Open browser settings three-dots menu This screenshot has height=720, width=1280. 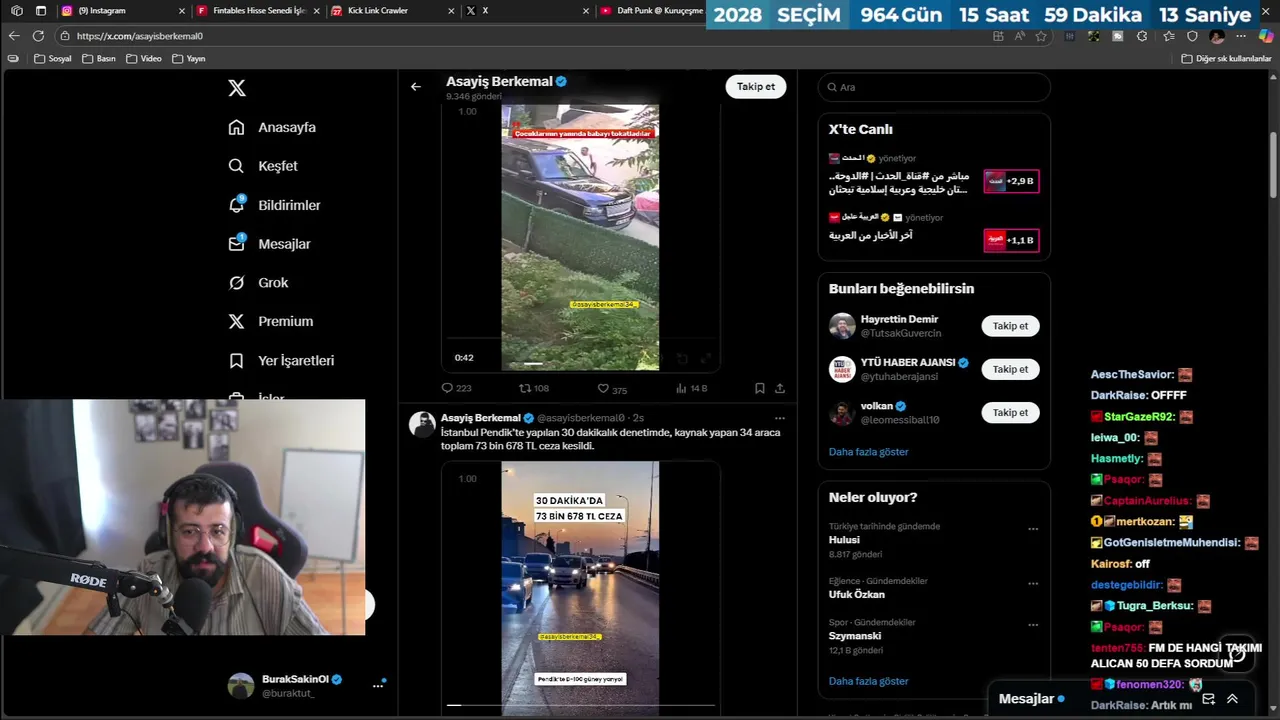pyautogui.click(x=1241, y=36)
